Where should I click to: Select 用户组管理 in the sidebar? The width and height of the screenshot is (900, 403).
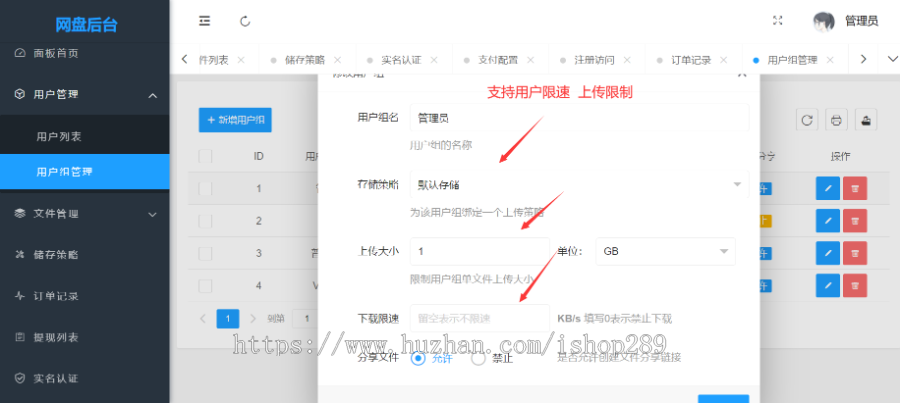(84, 172)
